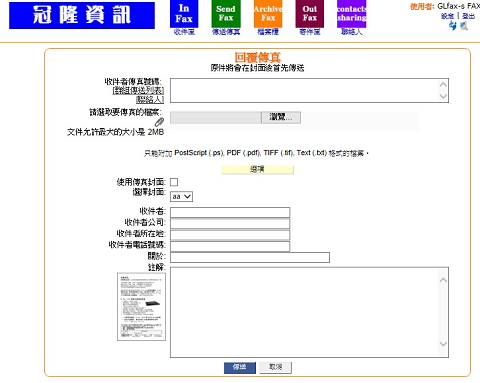Open the 聯絡人 link beside the fax number box
Image resolution: width=480 pixels, height=383 pixels.
click(150, 99)
